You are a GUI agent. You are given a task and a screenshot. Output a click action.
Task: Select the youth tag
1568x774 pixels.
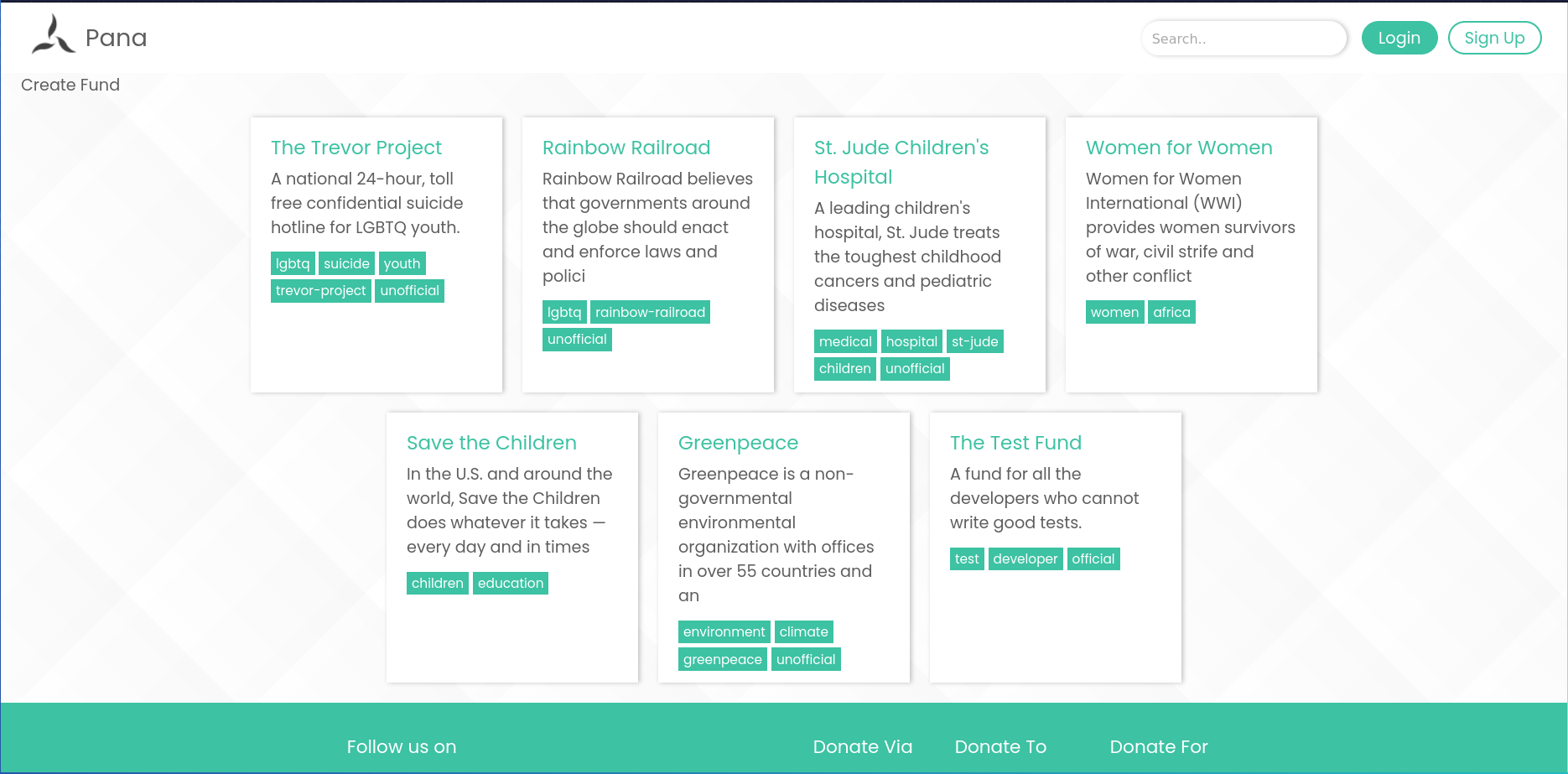(x=402, y=263)
